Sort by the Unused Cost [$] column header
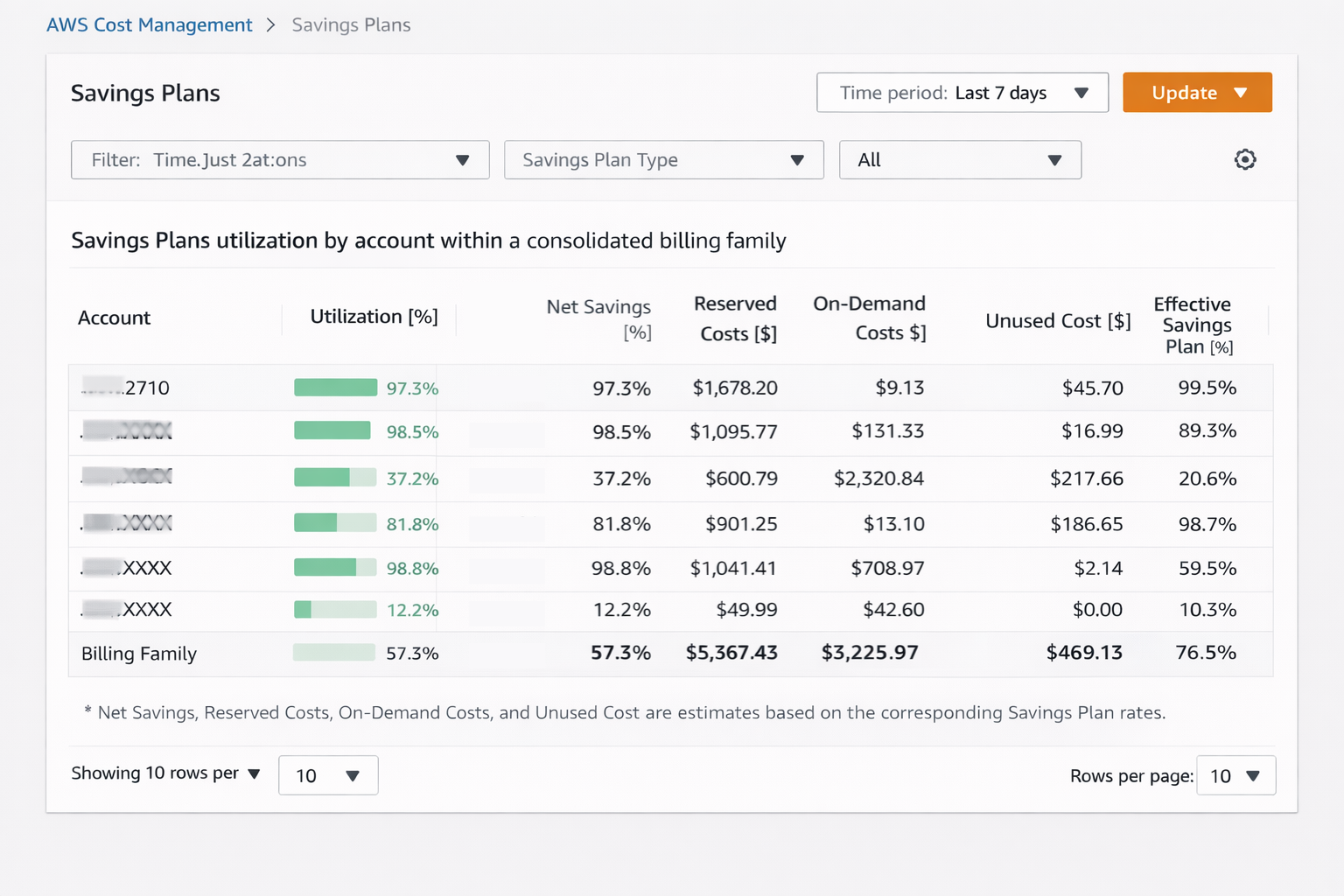This screenshot has height=896, width=1344. tap(1058, 321)
